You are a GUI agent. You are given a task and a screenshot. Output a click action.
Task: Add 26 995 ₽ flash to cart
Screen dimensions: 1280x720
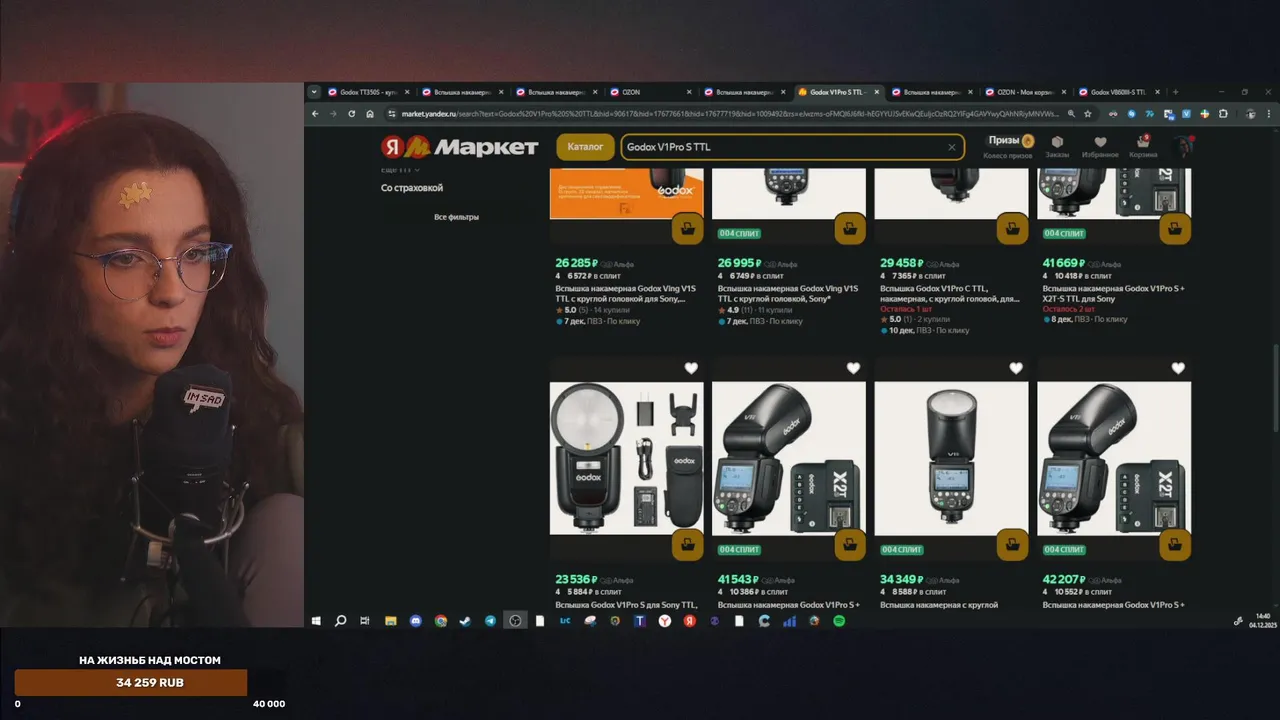point(850,228)
